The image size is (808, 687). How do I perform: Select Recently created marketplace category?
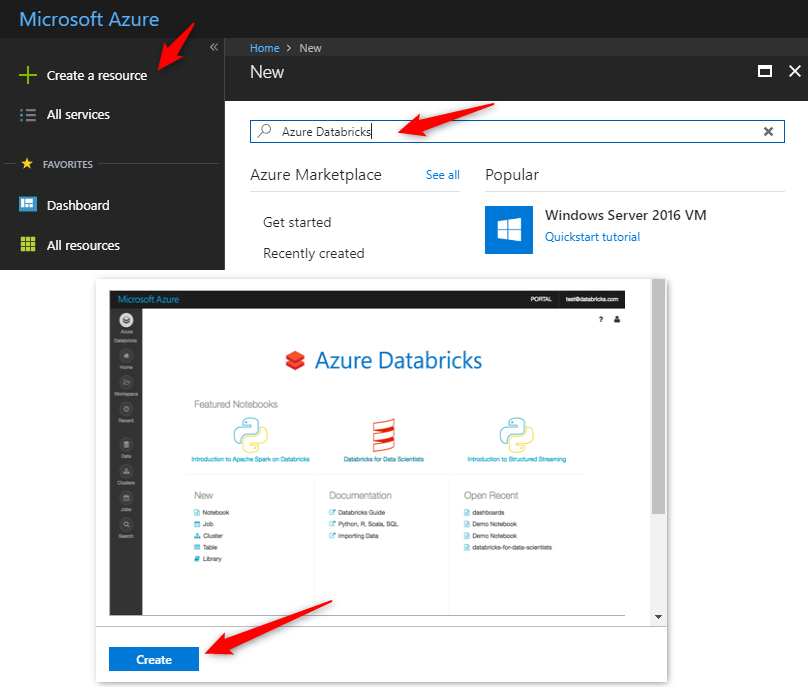314,253
